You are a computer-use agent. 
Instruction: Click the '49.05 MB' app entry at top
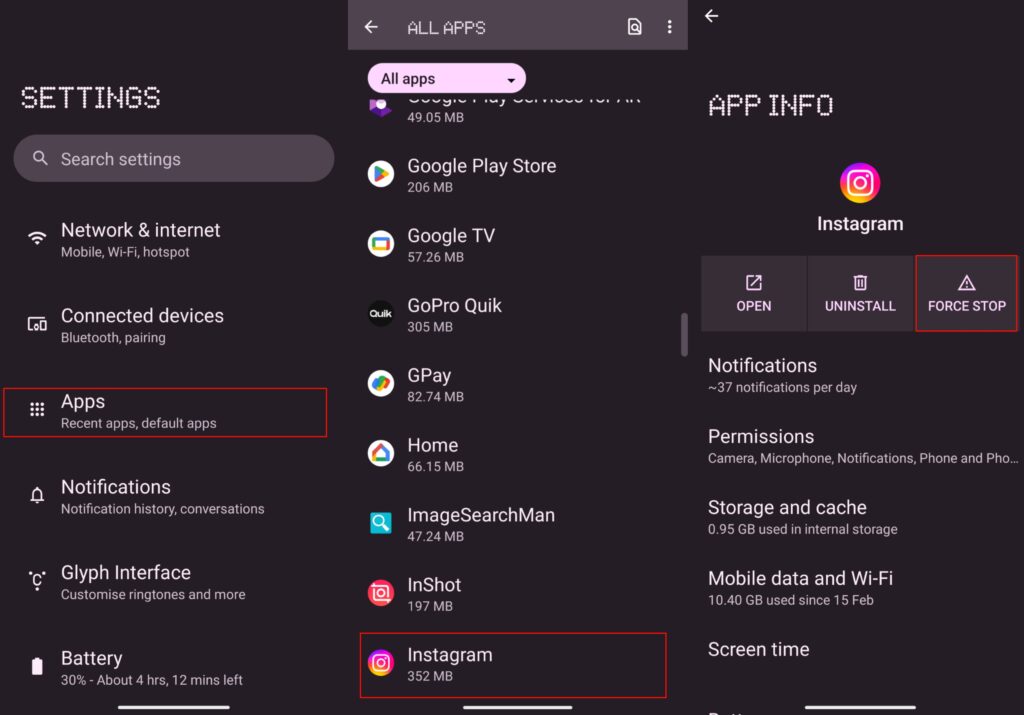[x=517, y=113]
